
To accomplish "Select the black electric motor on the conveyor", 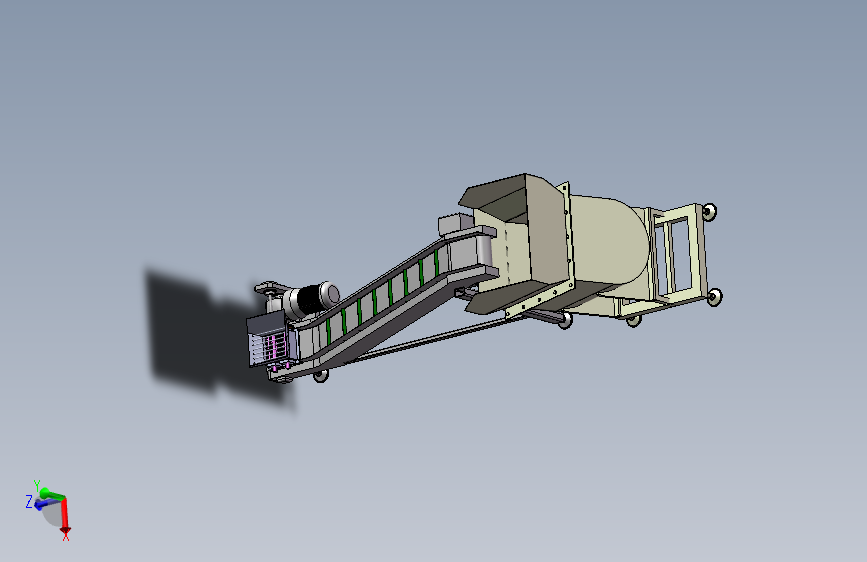I will click(x=311, y=300).
